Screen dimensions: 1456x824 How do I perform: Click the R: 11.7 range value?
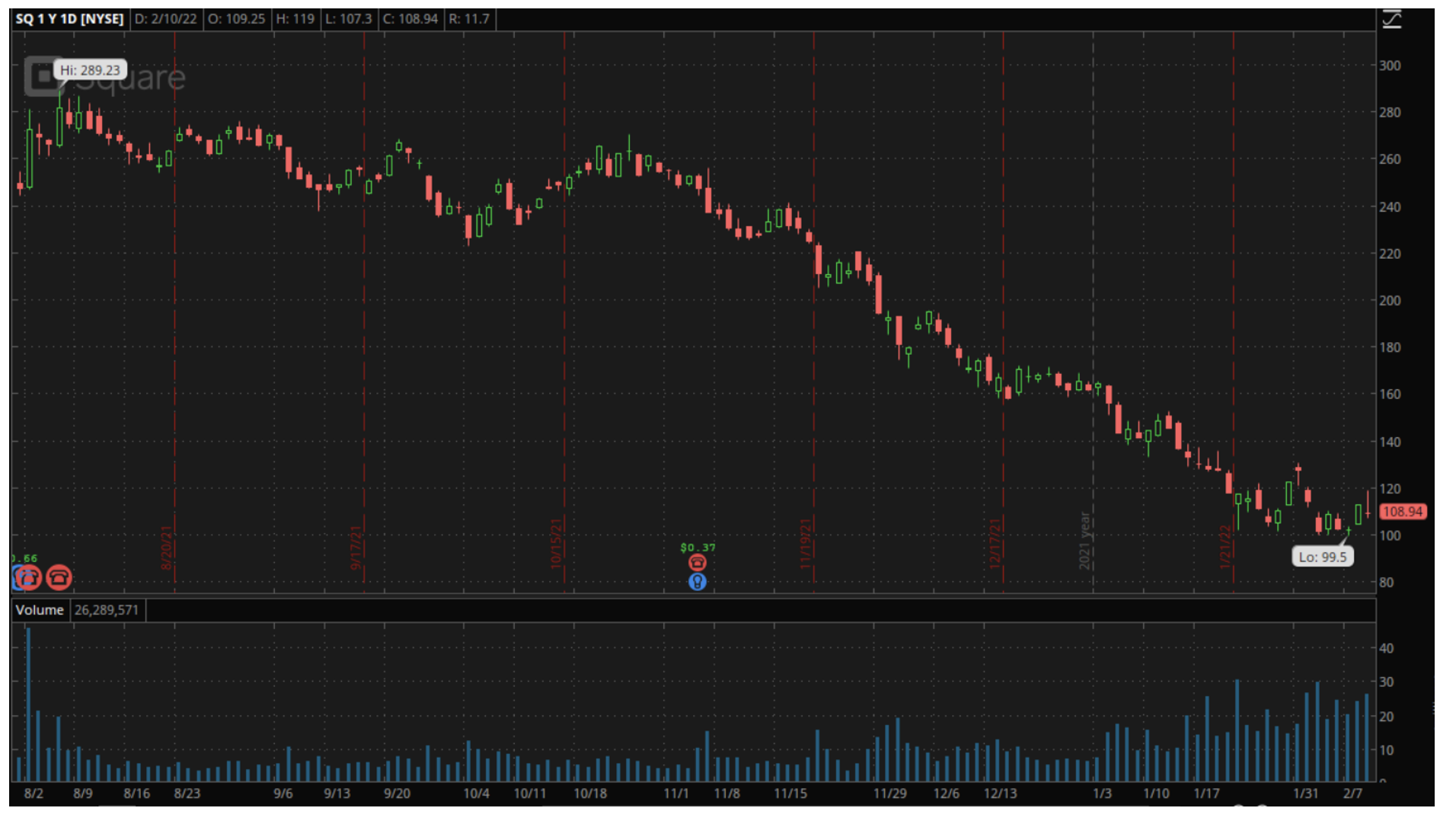pyautogui.click(x=469, y=19)
